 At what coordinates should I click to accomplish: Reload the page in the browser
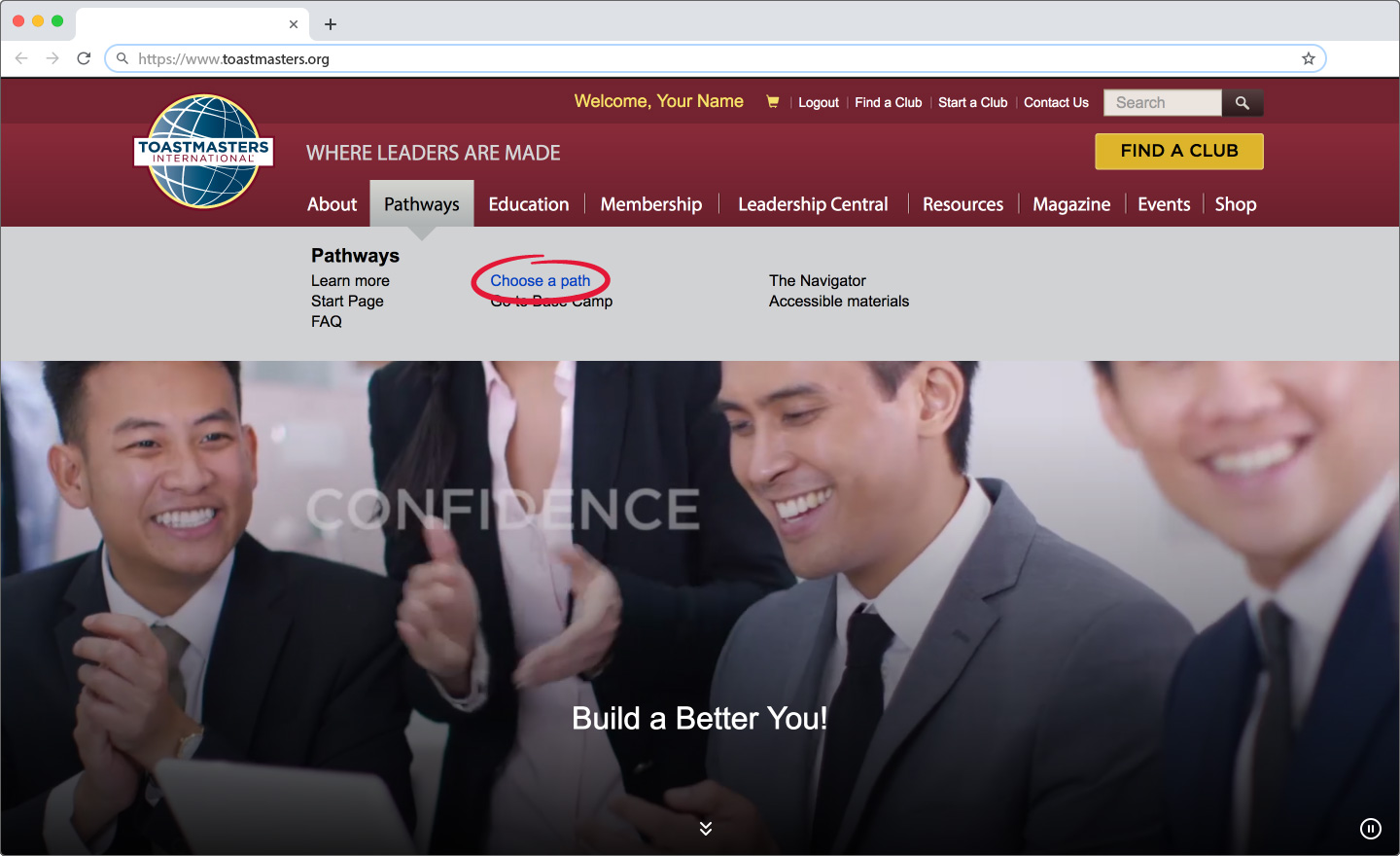pyautogui.click(x=84, y=59)
